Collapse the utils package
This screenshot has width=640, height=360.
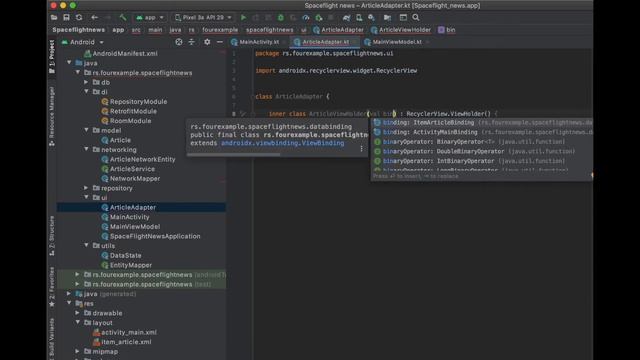[86, 246]
